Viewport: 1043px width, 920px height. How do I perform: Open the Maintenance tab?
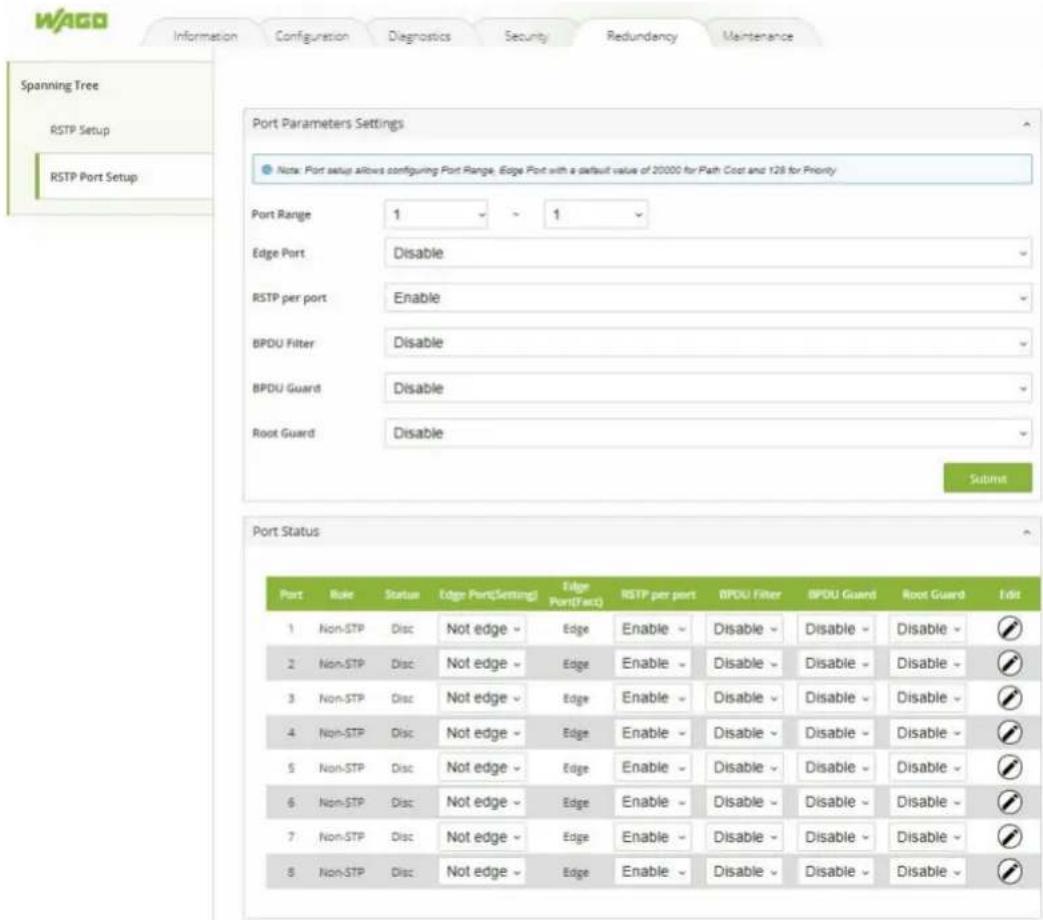pos(758,36)
